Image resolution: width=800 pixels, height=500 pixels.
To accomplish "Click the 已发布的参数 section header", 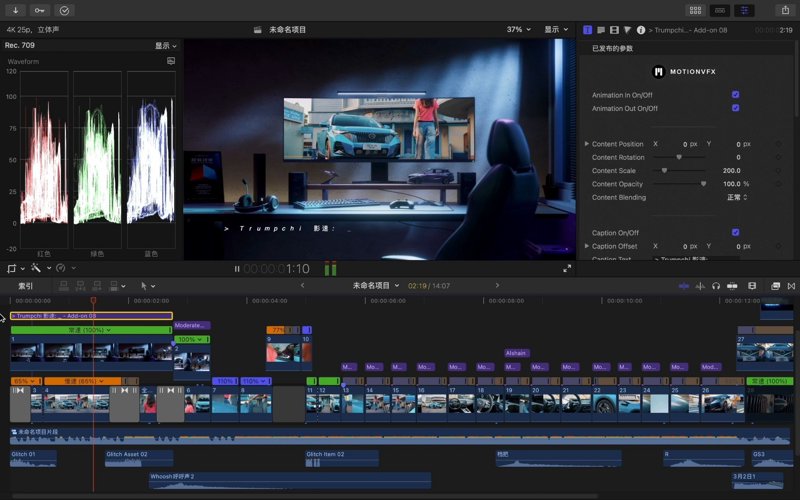I will click(612, 48).
